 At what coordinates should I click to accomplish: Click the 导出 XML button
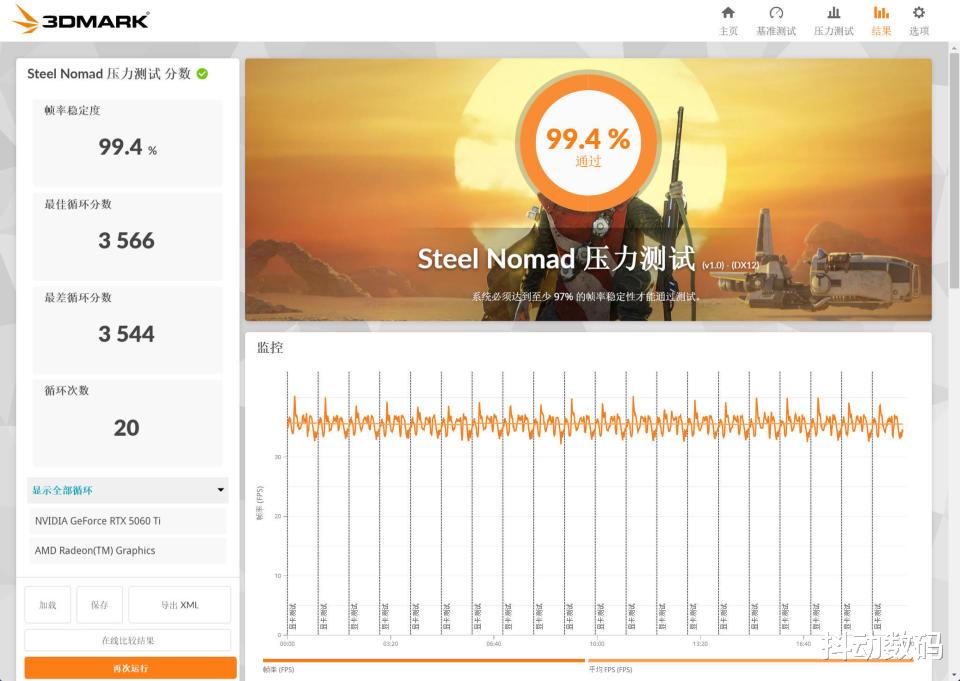click(x=179, y=604)
